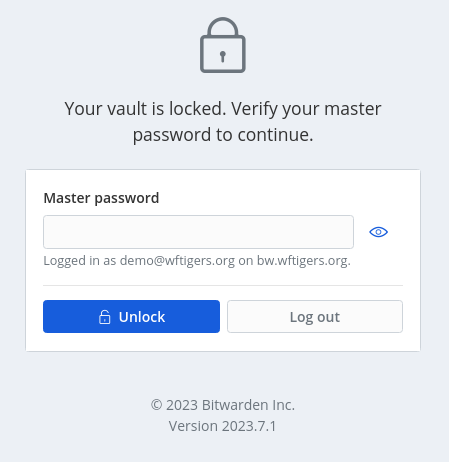
Task: Click the "© 2023 Bitwarden Inc." footer text
Action: pyautogui.click(x=223, y=405)
